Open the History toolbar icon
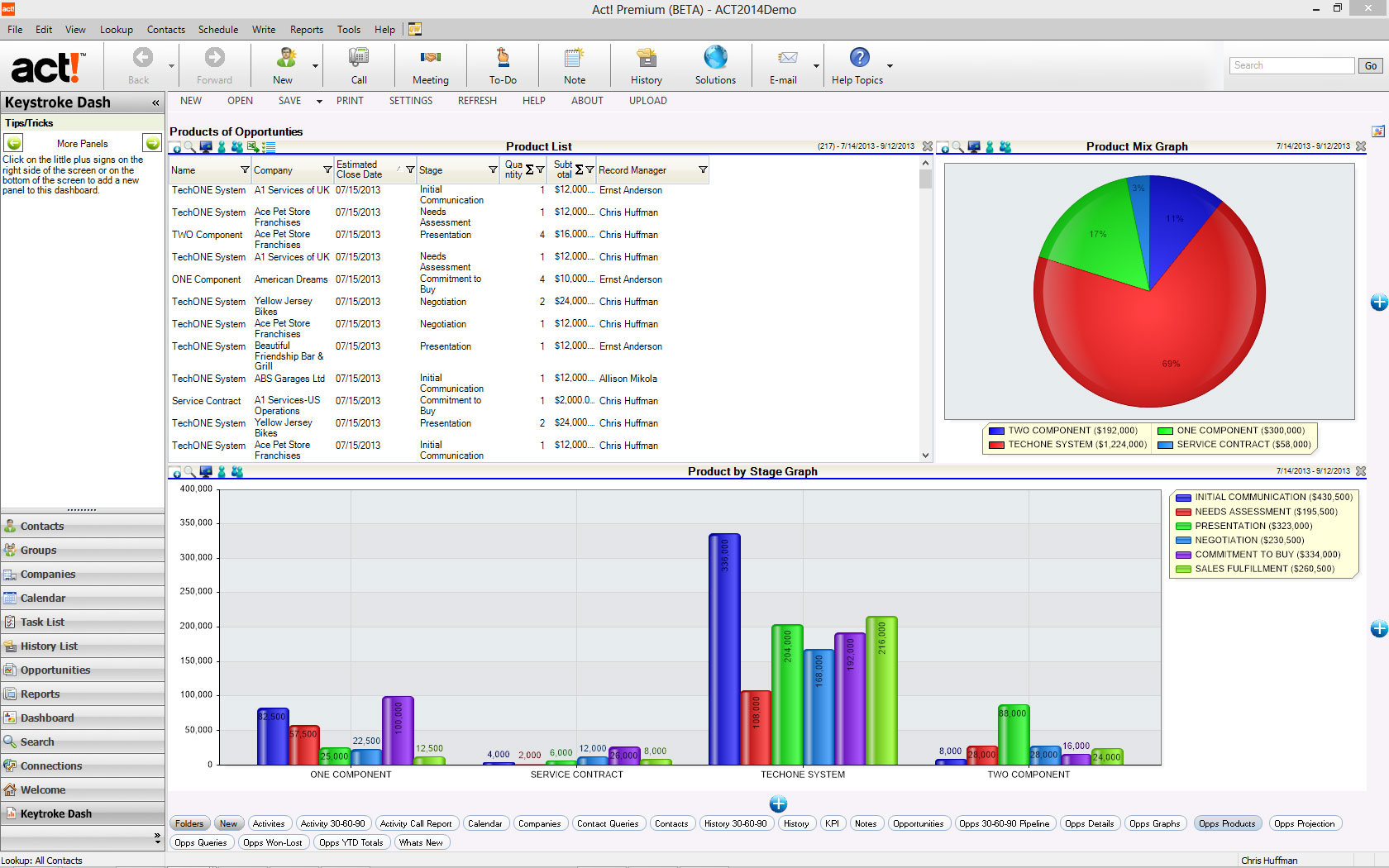This screenshot has height=868, width=1389. pos(647,57)
